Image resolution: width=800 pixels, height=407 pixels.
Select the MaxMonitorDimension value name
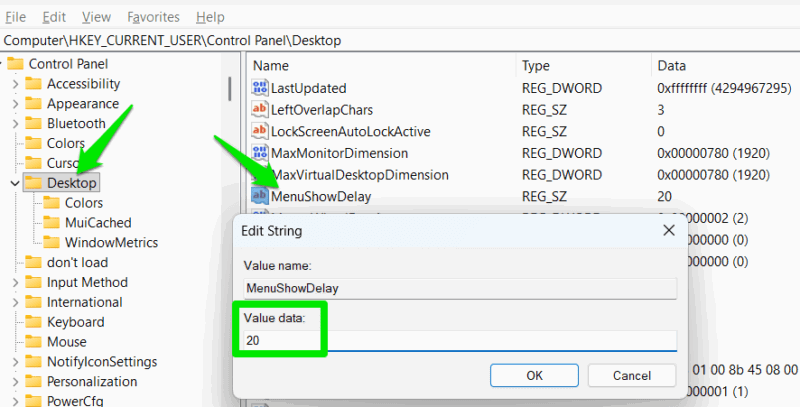[x=339, y=153]
